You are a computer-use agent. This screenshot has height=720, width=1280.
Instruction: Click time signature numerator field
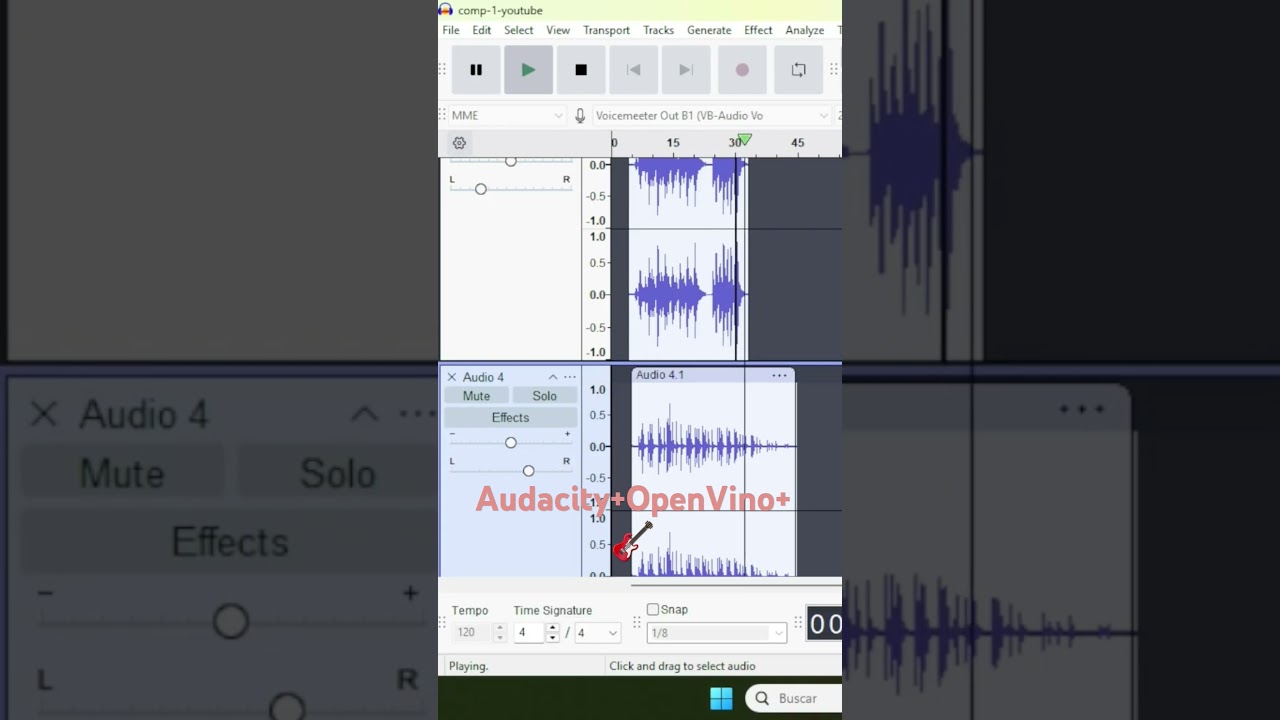(529, 633)
